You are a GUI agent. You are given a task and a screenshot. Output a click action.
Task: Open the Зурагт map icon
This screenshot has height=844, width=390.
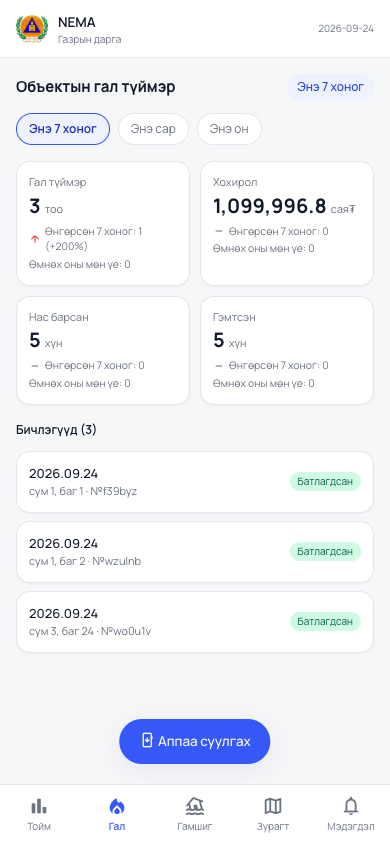[x=273, y=806]
